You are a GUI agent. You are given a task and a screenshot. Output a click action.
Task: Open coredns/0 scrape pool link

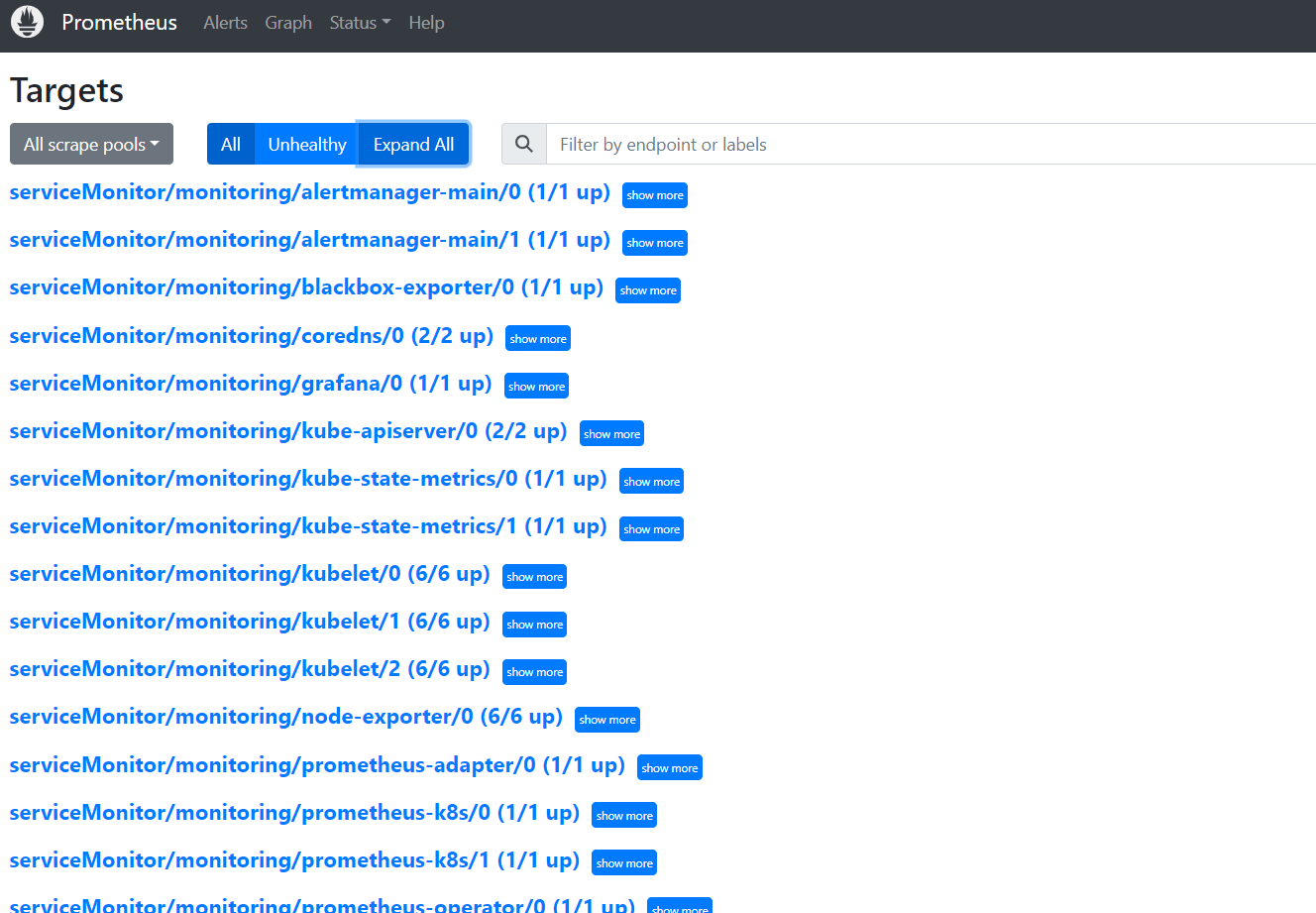point(252,336)
